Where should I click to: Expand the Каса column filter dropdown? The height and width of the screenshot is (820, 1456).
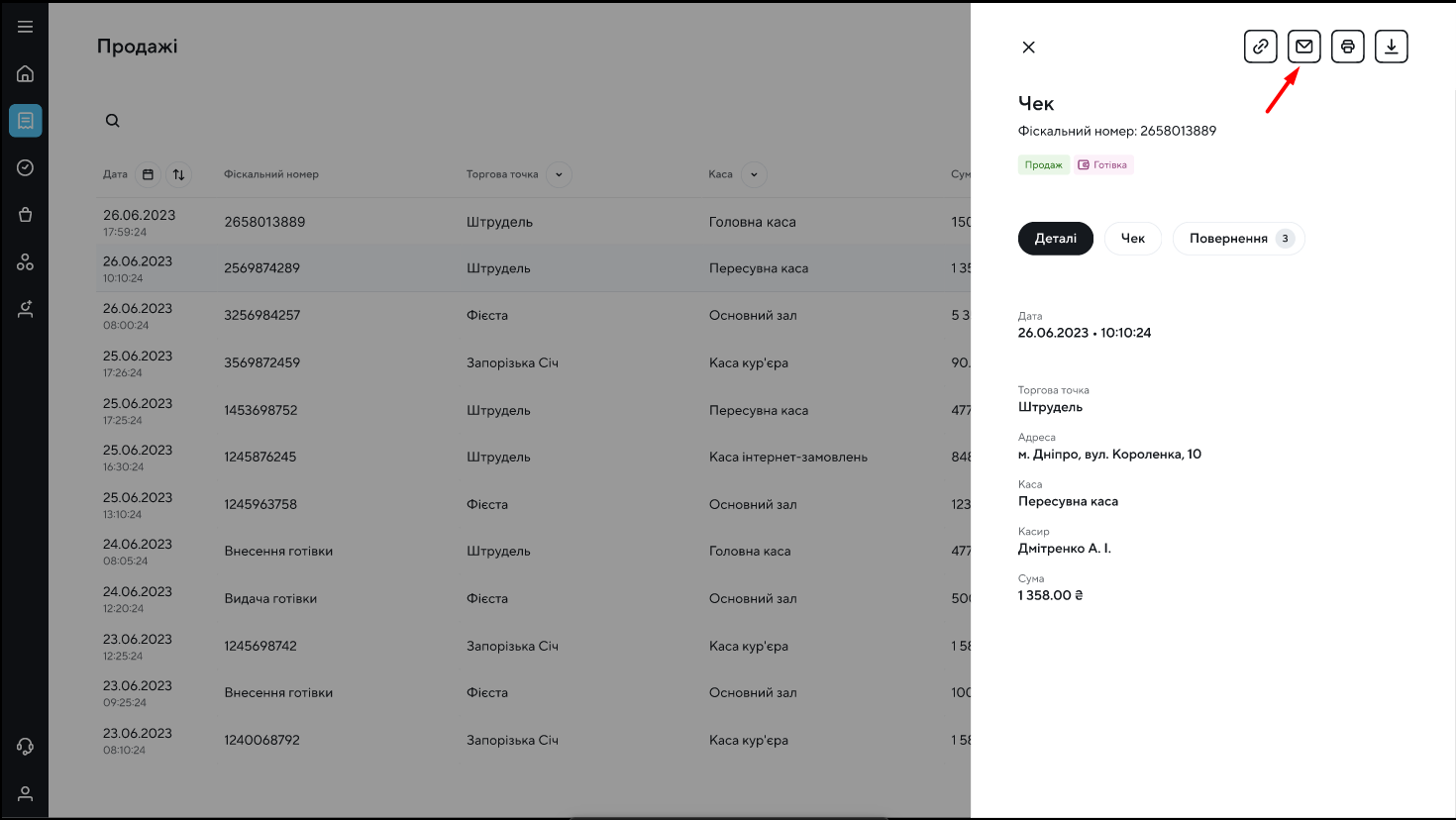pyautogui.click(x=754, y=174)
